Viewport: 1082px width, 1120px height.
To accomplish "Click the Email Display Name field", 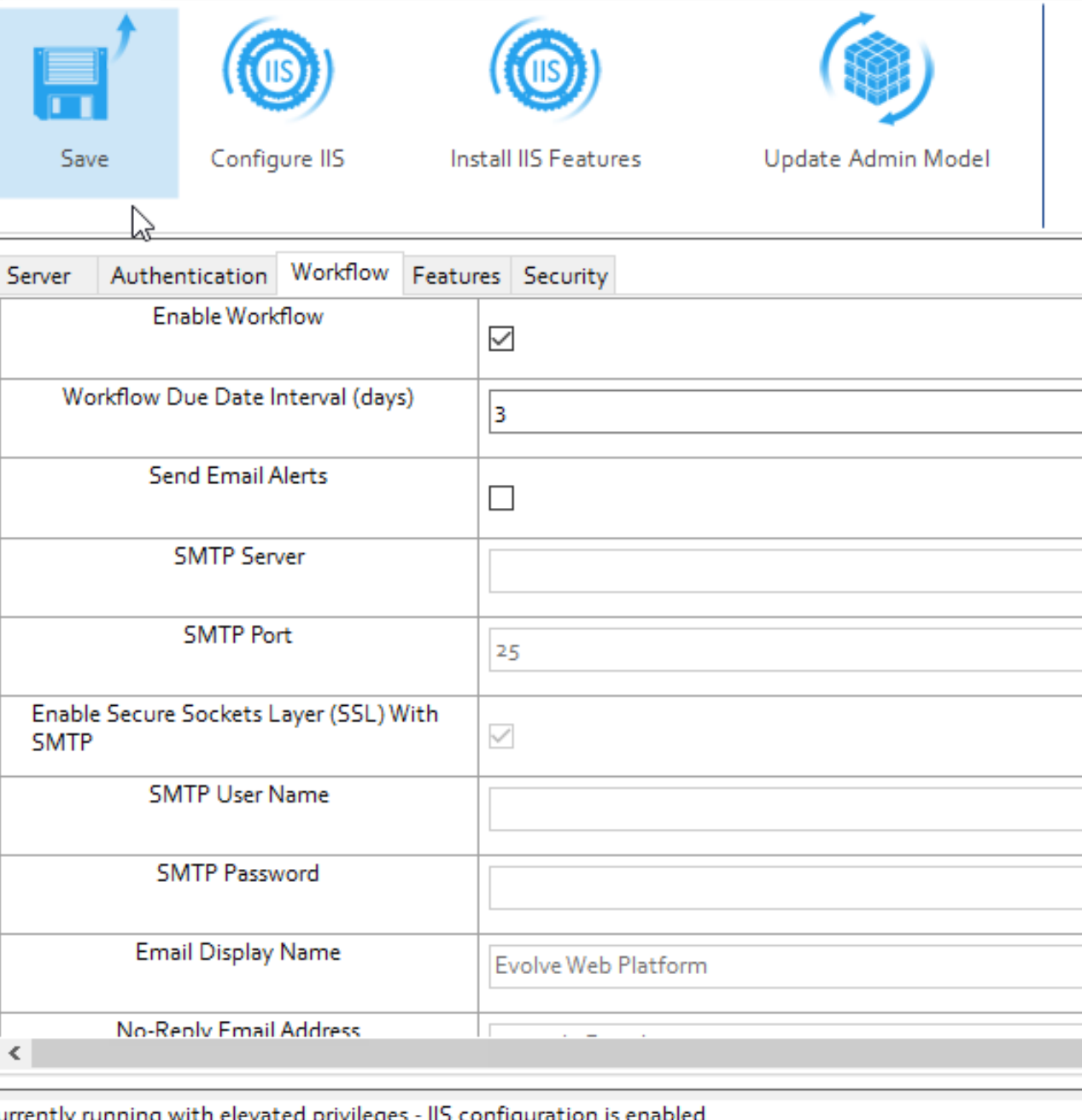I will [784, 966].
